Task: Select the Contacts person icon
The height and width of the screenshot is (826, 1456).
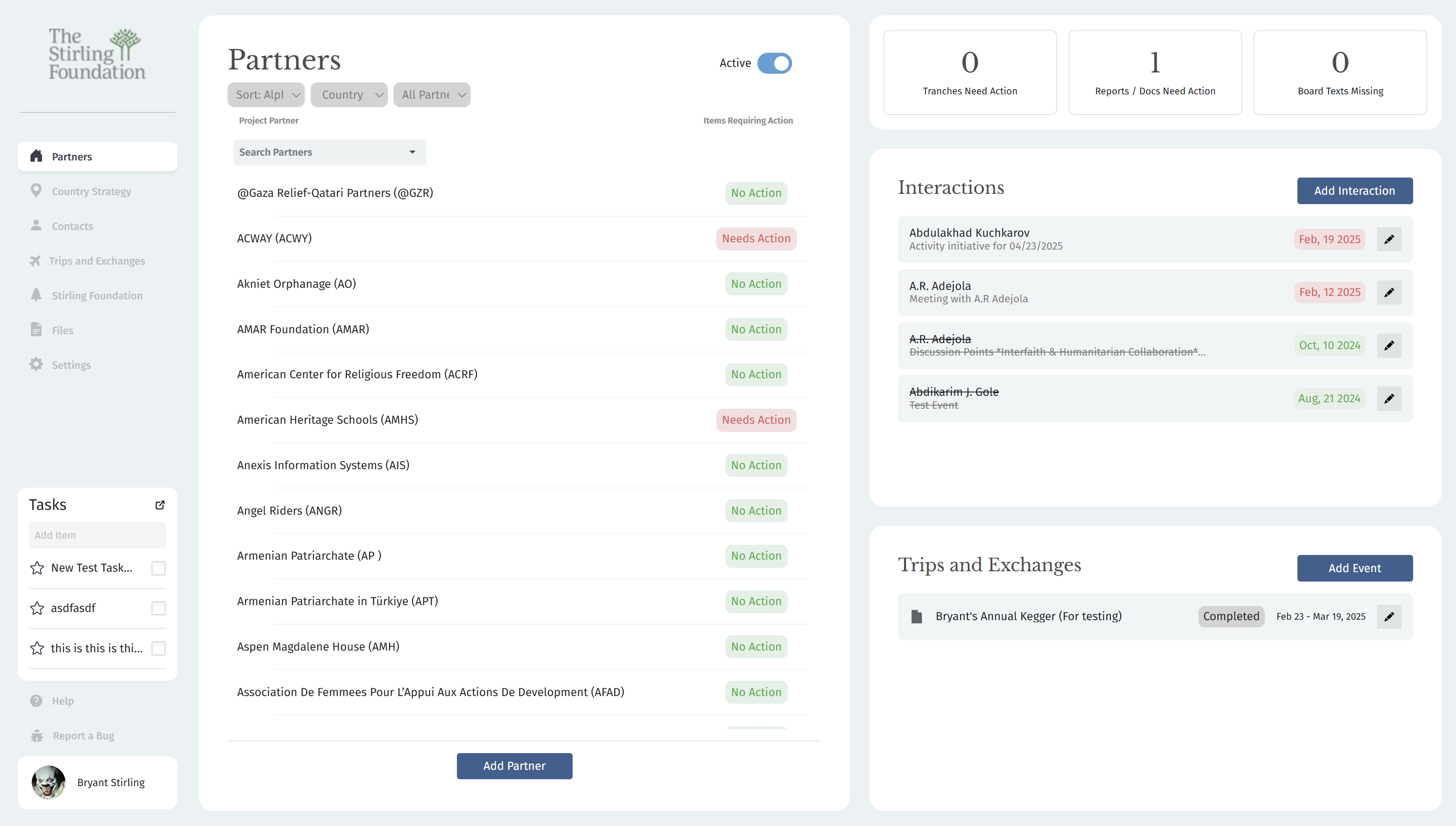Action: [x=36, y=226]
